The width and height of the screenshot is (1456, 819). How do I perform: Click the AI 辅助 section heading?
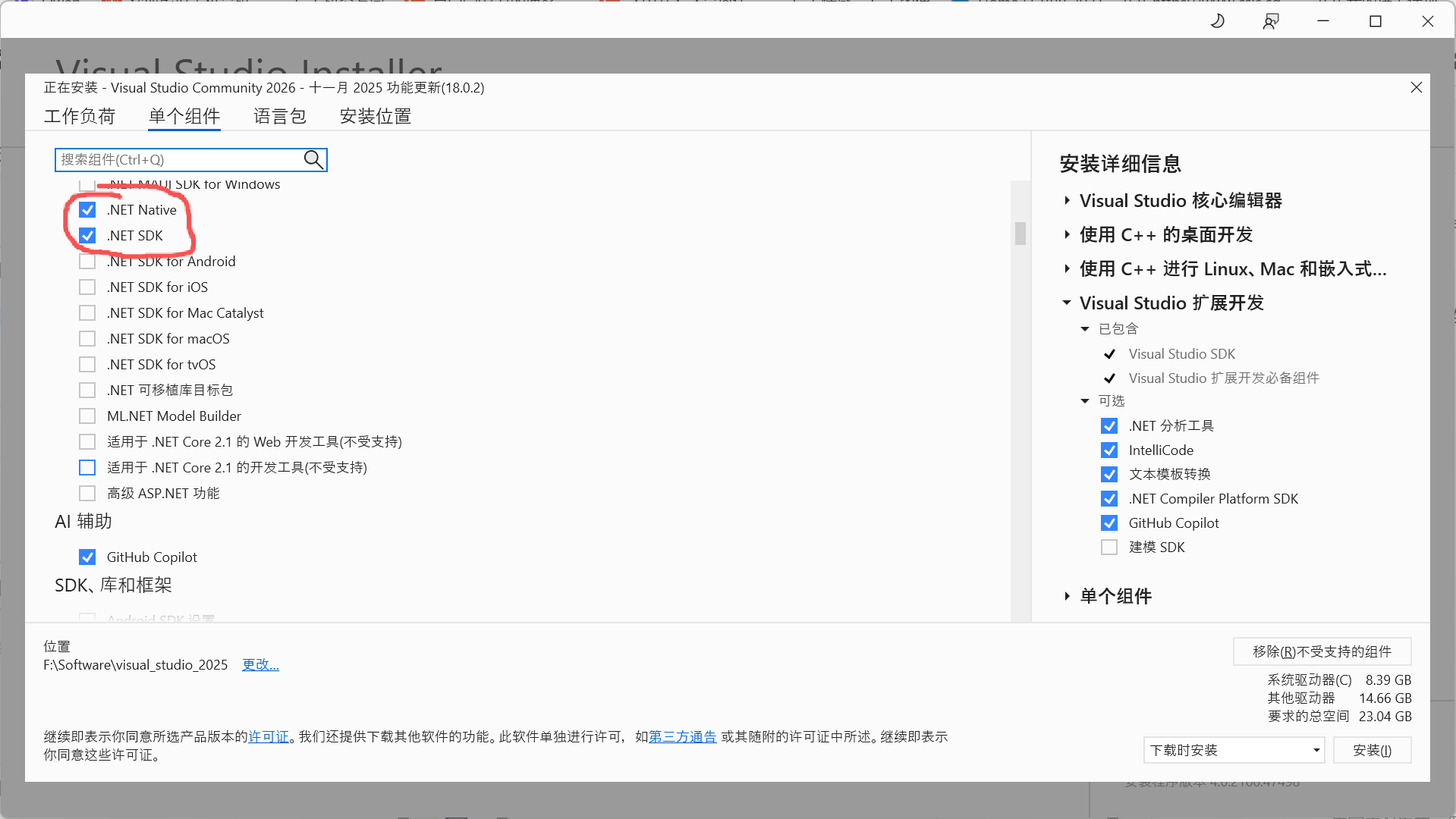click(83, 522)
